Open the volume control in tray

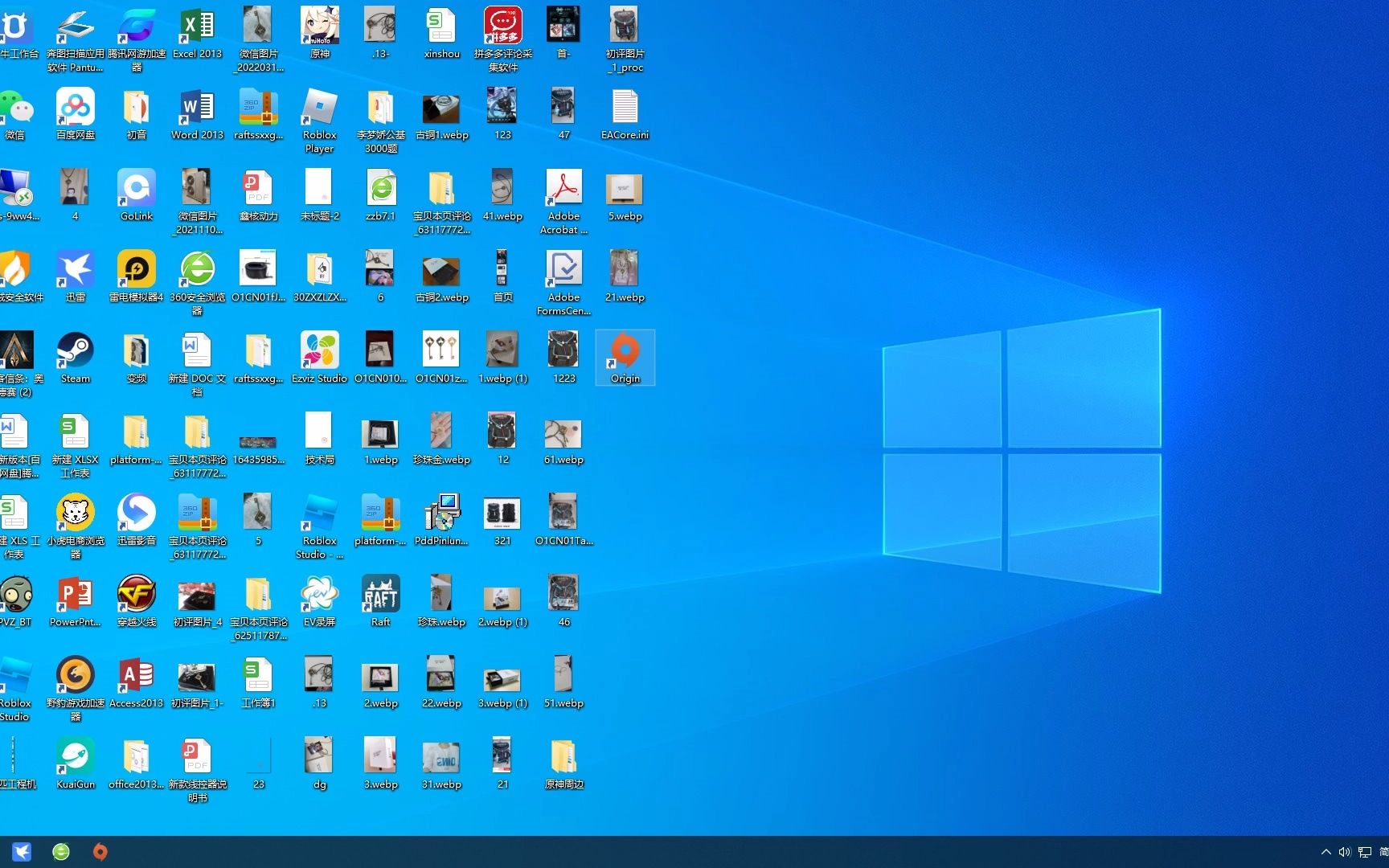[x=1345, y=852]
